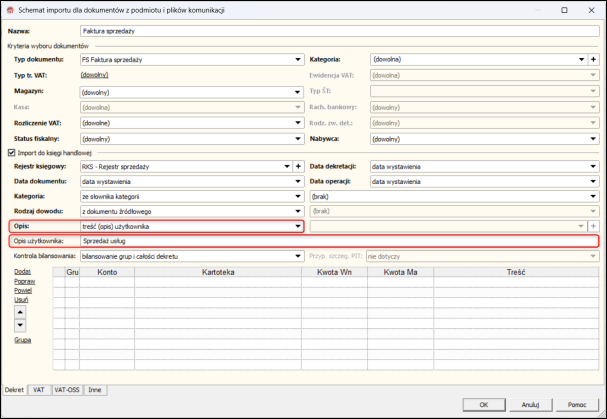This screenshot has width=607, height=419.
Task: Open help with Pomoc button
Action: click(x=577, y=405)
